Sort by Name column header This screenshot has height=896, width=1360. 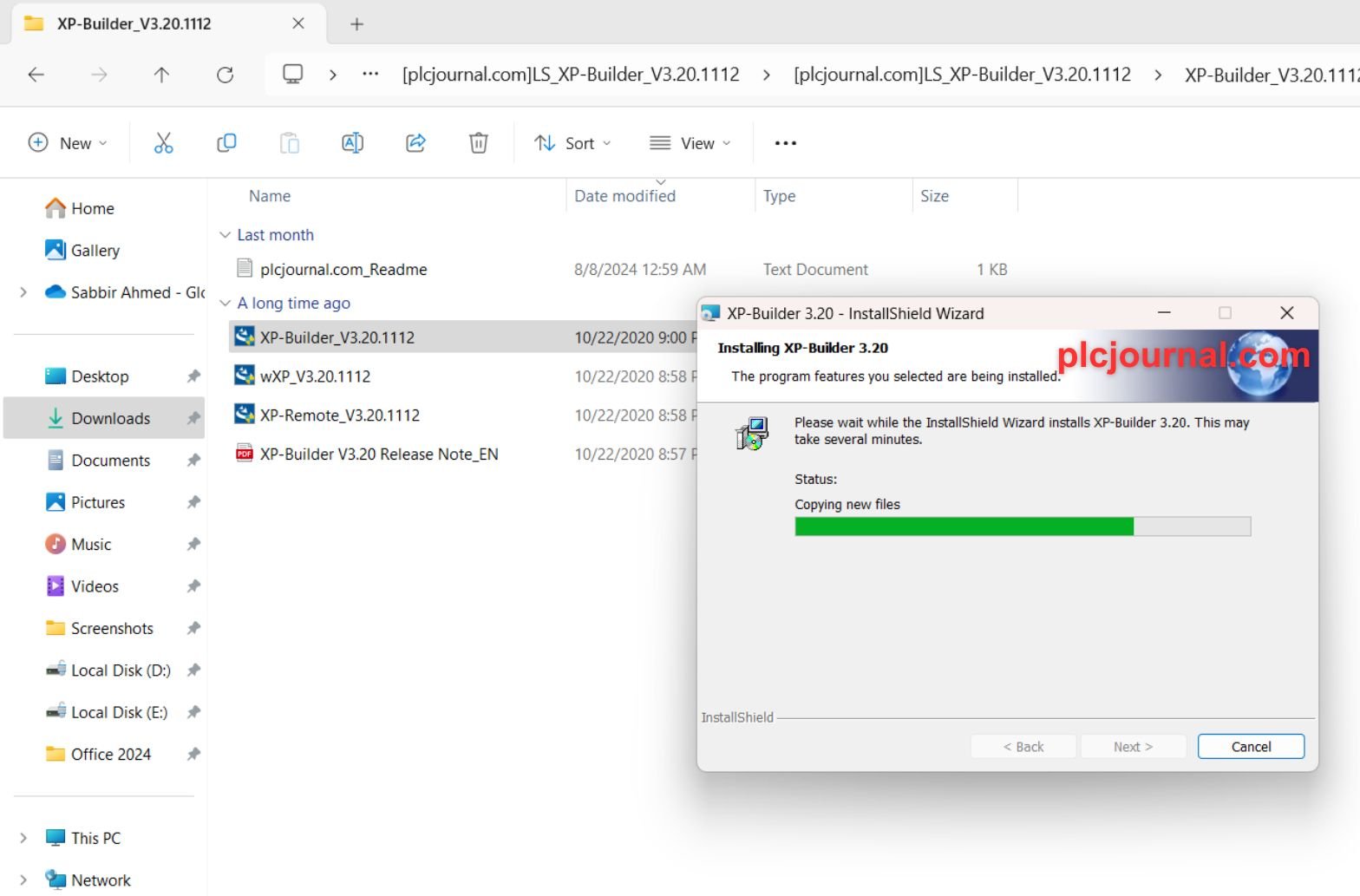point(270,196)
